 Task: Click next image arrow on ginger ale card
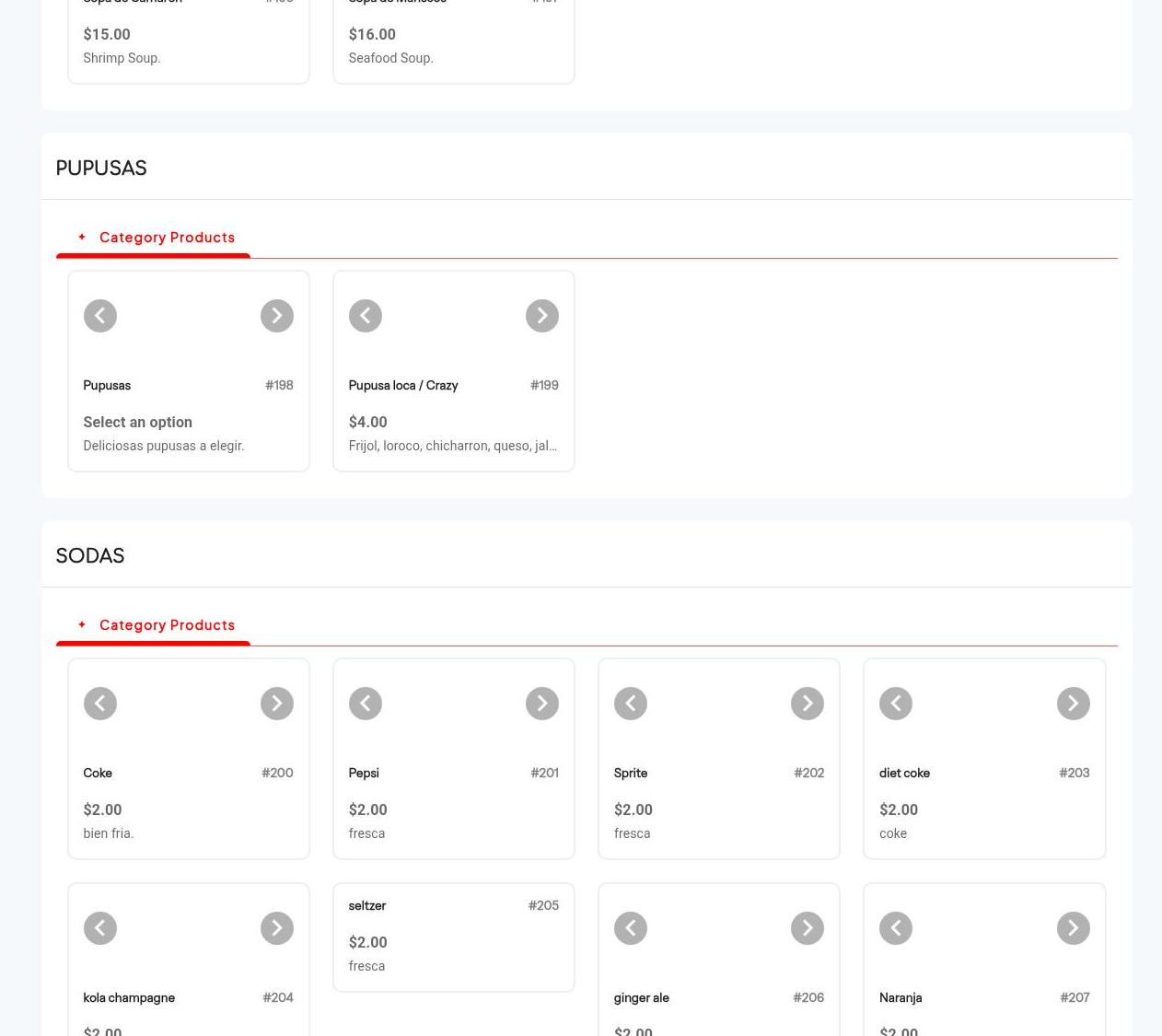pos(807,928)
